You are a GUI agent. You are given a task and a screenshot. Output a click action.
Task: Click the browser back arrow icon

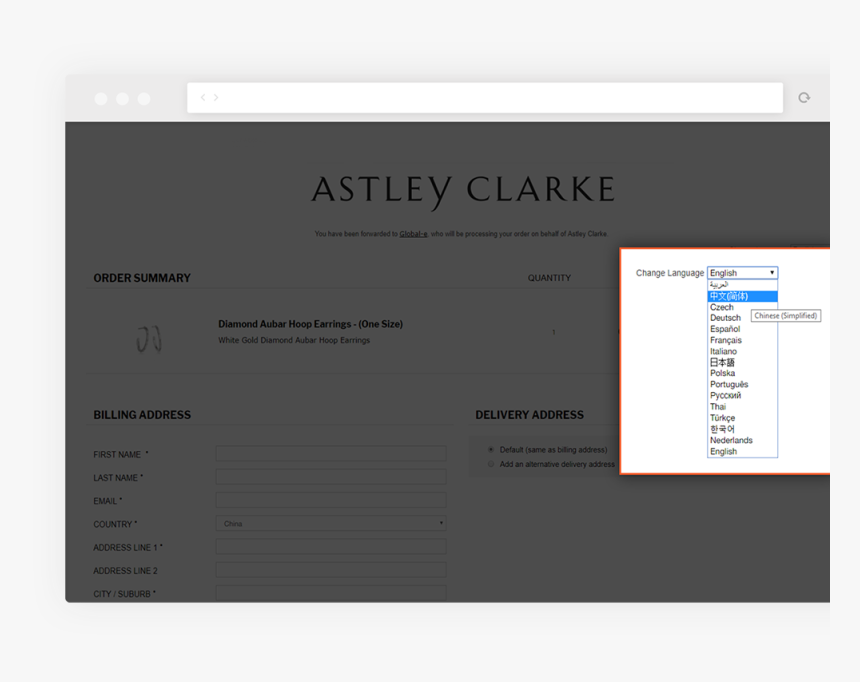coord(203,98)
